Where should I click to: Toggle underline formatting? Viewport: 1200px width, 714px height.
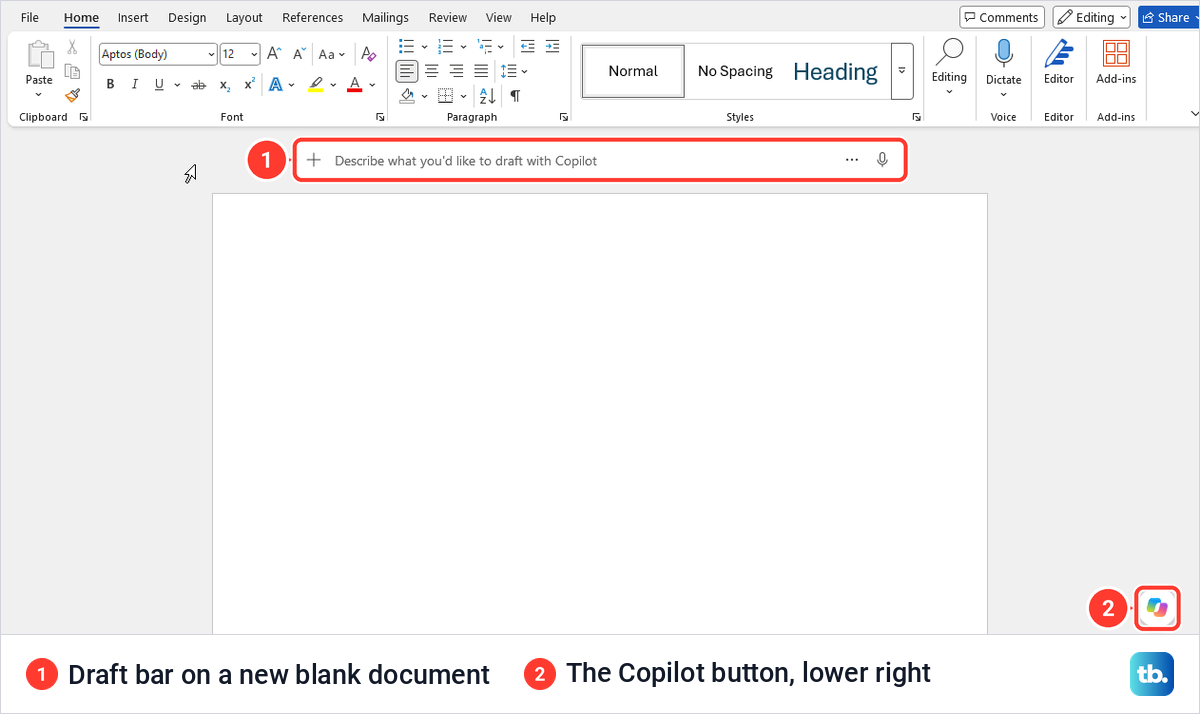click(159, 85)
